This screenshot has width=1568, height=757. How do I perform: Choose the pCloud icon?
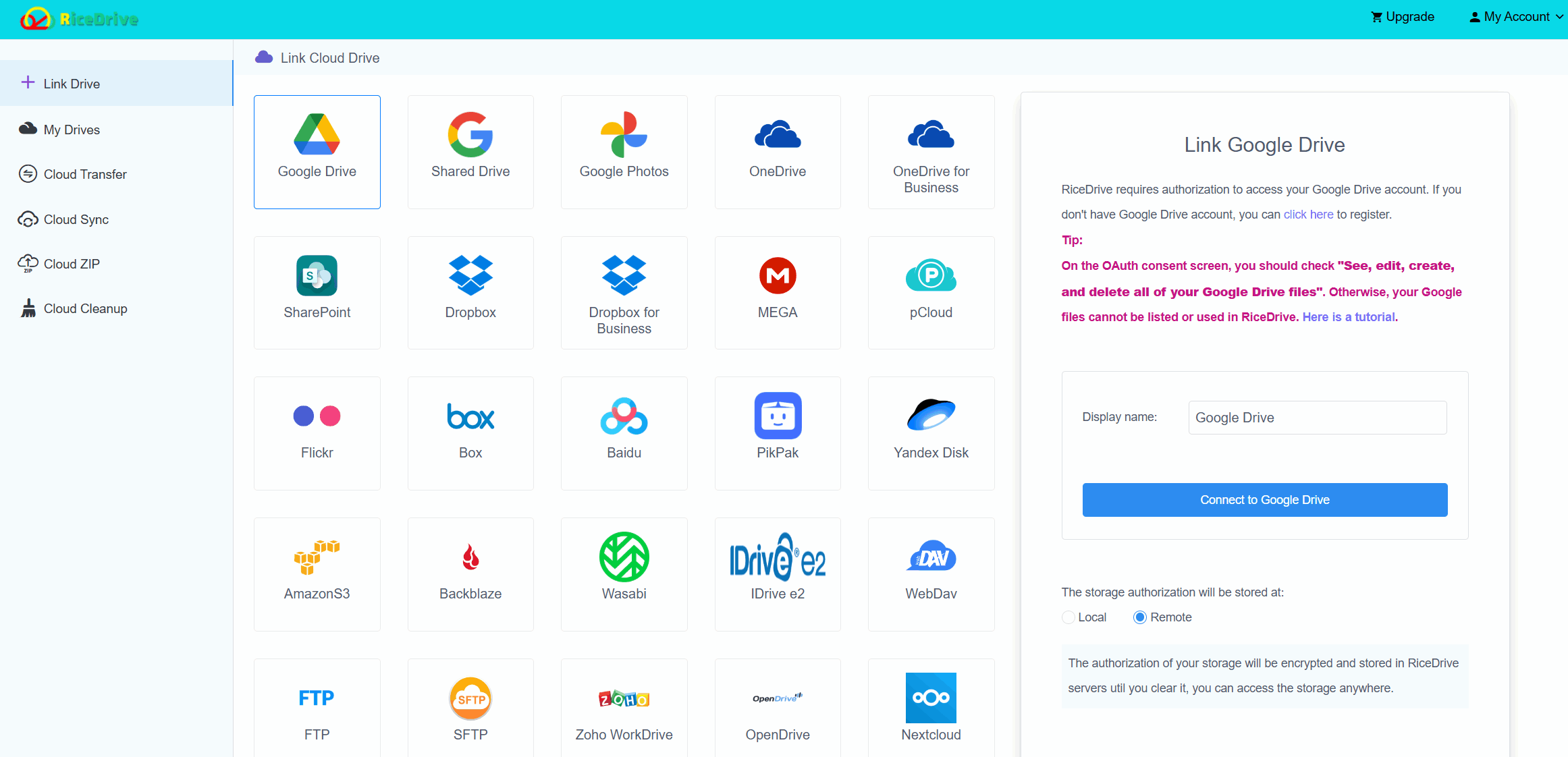click(x=931, y=275)
